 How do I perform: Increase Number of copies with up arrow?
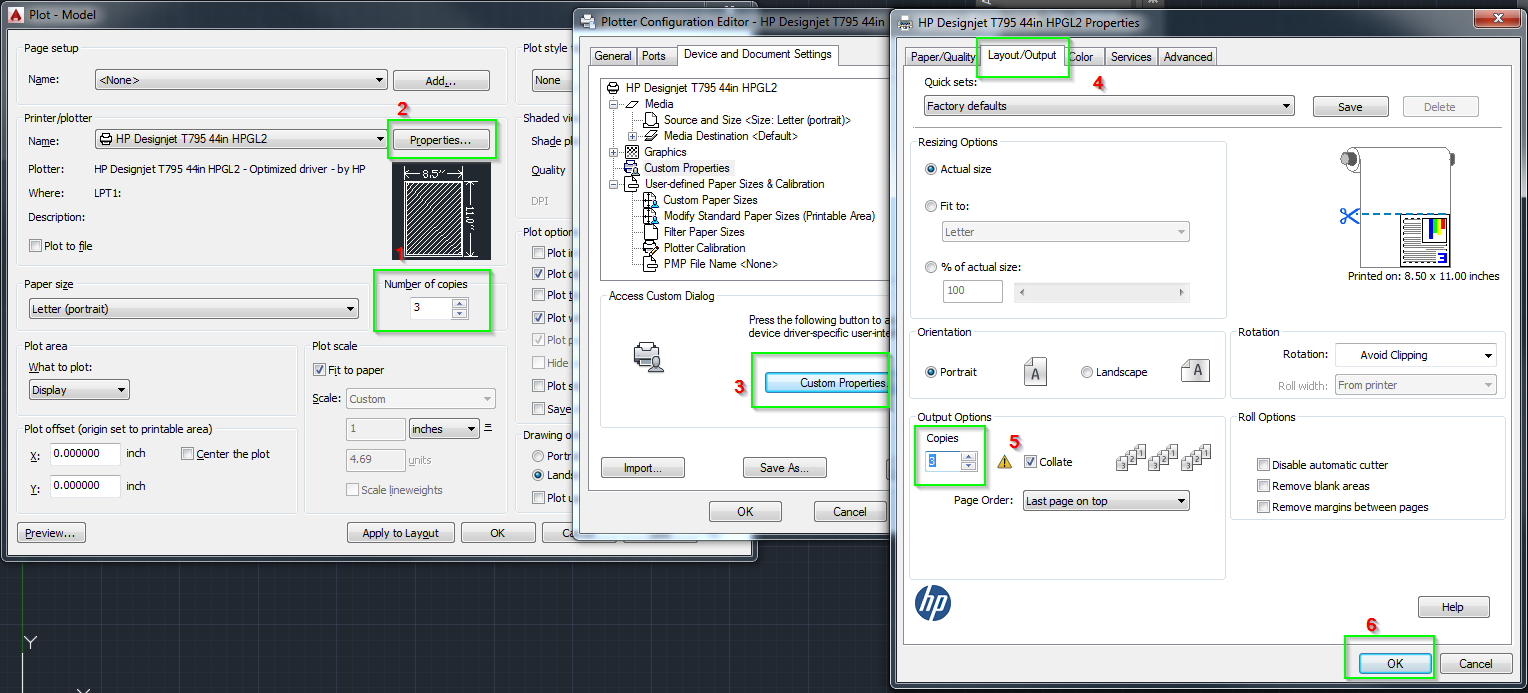pyautogui.click(x=459, y=303)
